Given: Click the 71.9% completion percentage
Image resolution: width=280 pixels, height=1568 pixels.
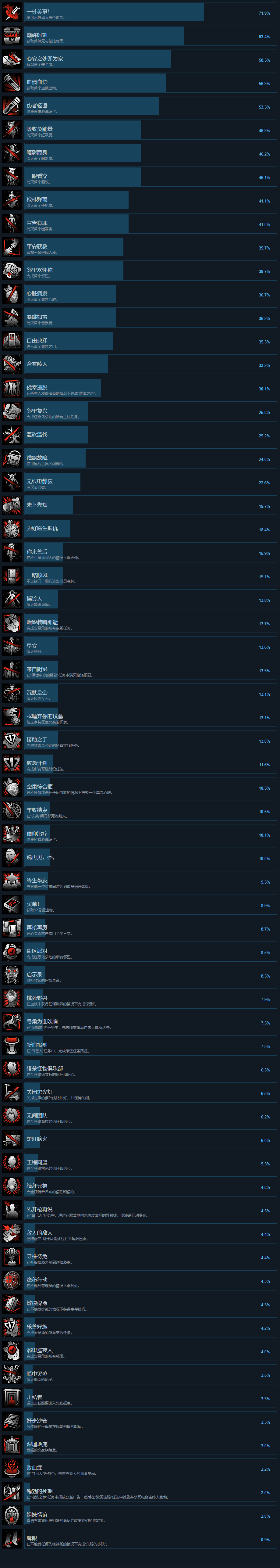Looking at the screenshot, I should coord(264,13).
